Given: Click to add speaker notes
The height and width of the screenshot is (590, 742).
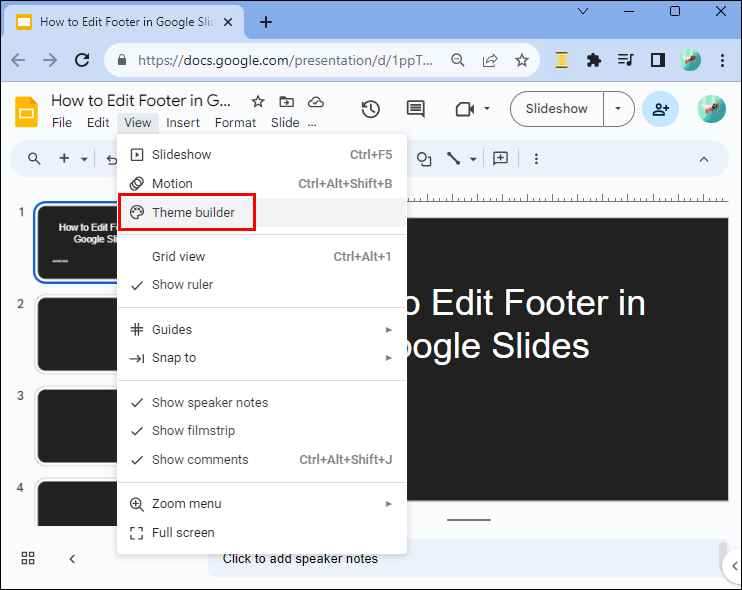Looking at the screenshot, I should (300, 559).
